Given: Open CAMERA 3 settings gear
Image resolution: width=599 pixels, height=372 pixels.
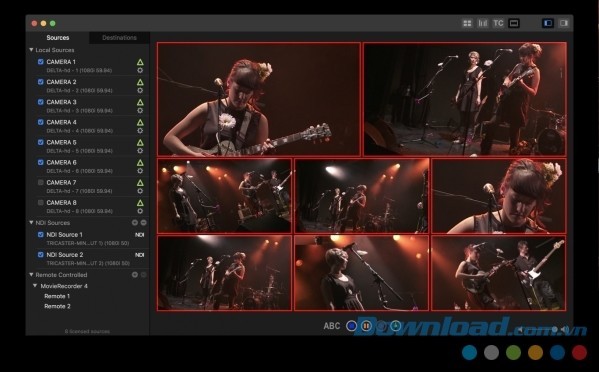Looking at the screenshot, I should [x=140, y=110].
